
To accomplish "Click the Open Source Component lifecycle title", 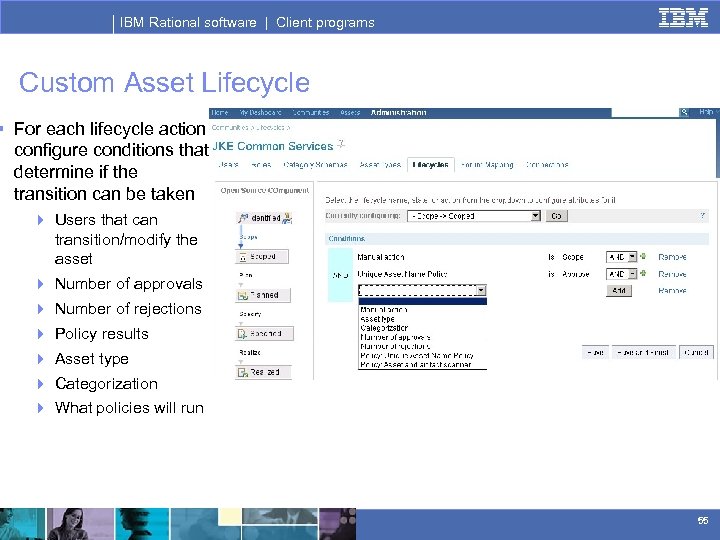I will pyautogui.click(x=264, y=191).
